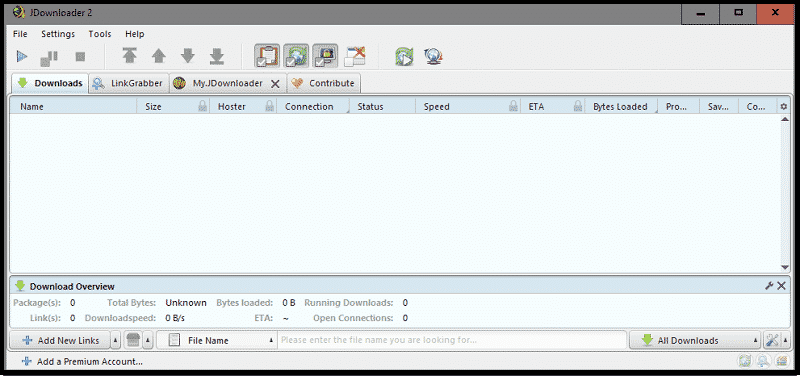Stop all downloads with stop icon
The image size is (800, 376).
80,57
